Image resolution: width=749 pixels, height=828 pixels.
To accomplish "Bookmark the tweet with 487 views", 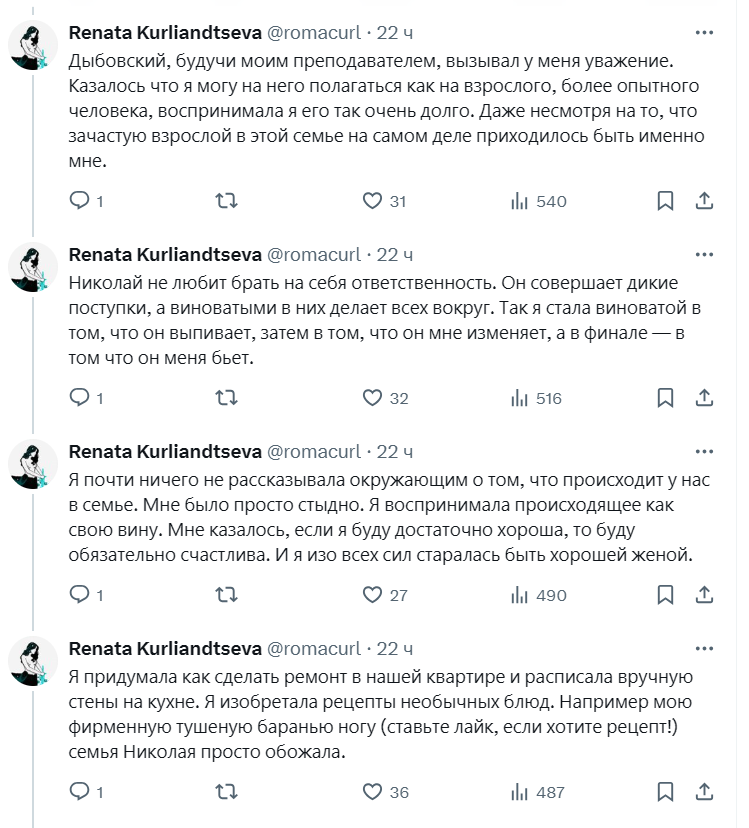I will pyautogui.click(x=665, y=792).
